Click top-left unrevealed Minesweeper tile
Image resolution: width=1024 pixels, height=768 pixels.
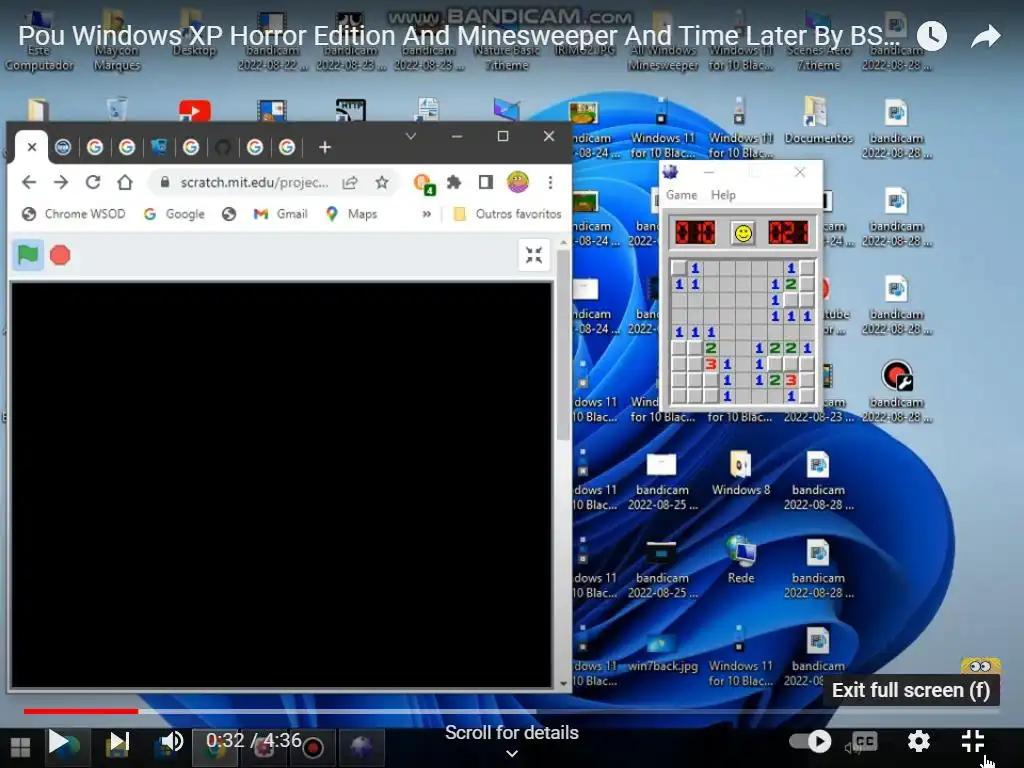click(679, 268)
